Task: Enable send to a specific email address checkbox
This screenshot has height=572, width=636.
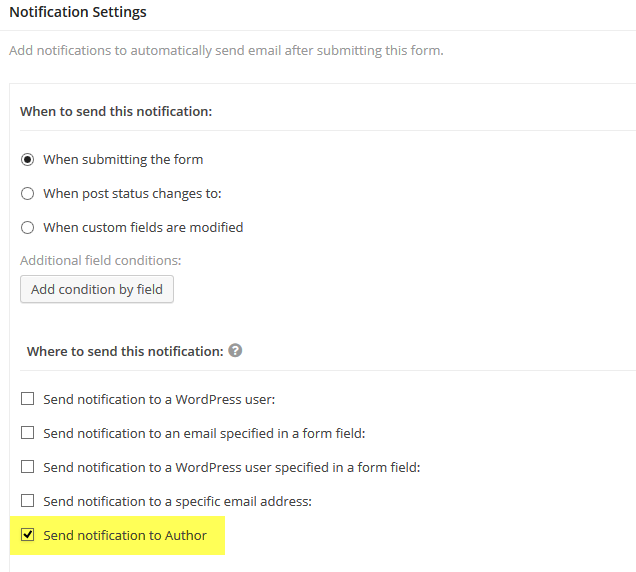Action: pos(28,501)
